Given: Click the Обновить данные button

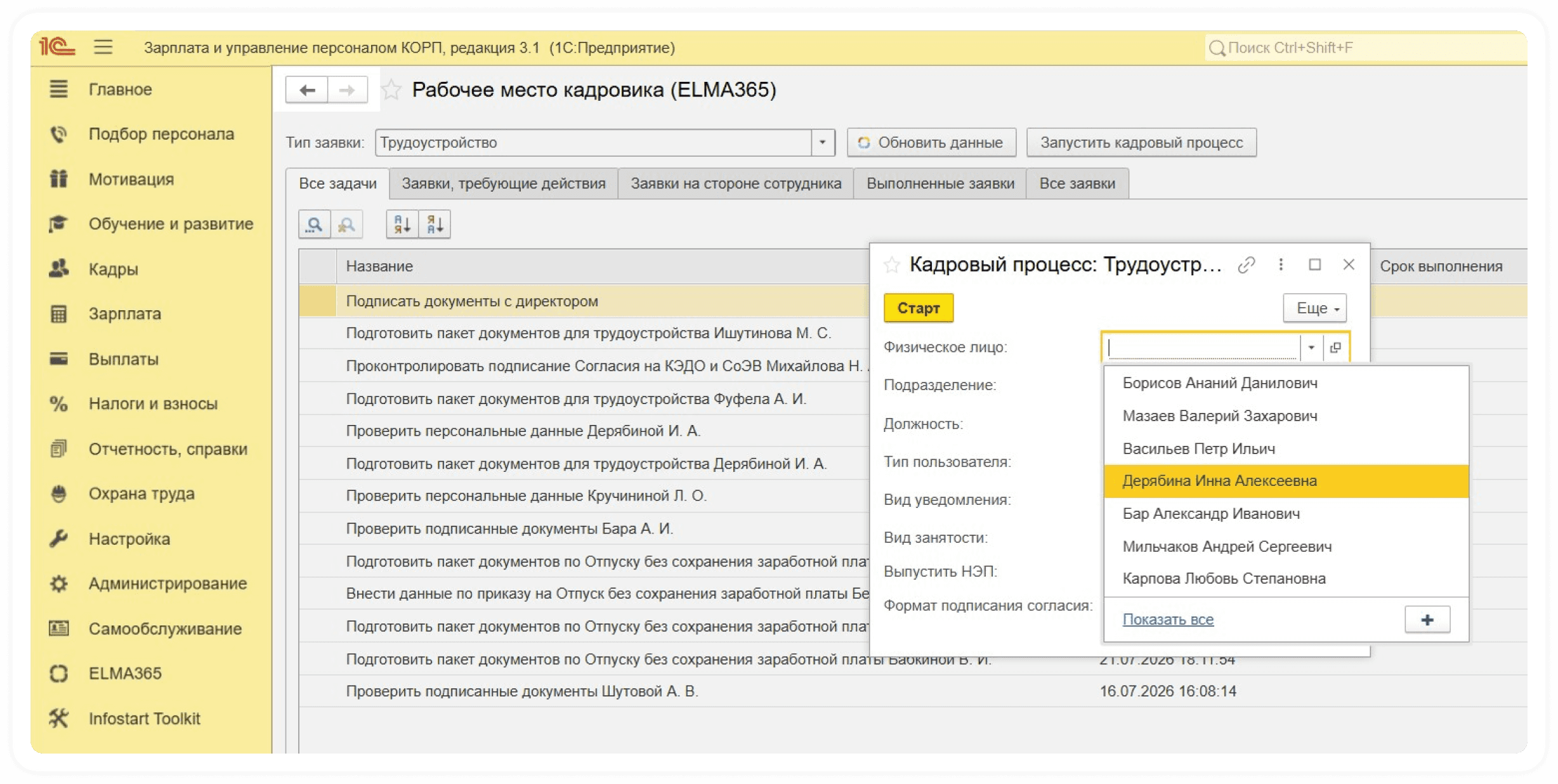Looking at the screenshot, I should coord(931,143).
